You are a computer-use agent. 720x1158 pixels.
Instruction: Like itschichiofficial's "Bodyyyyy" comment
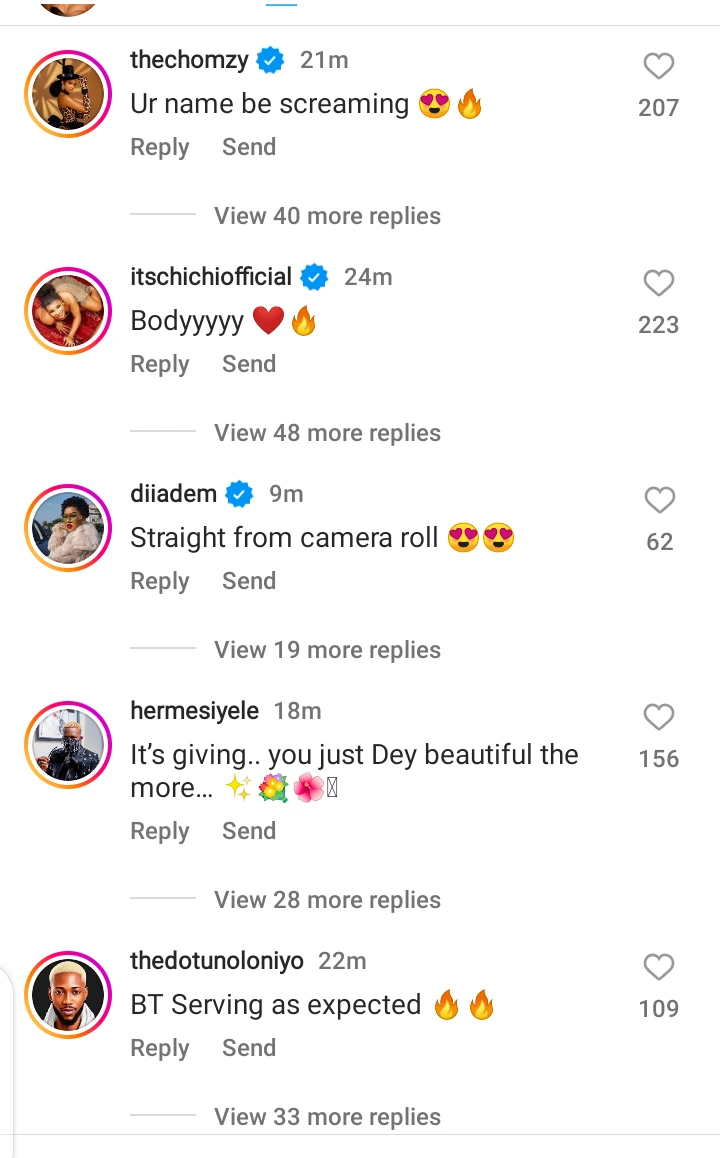(x=658, y=284)
